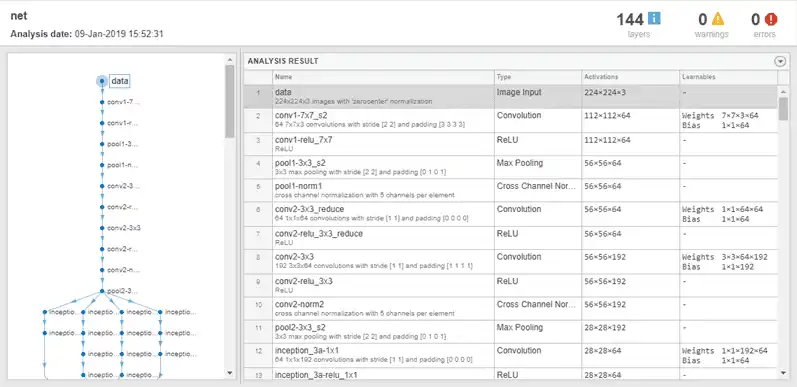Image resolution: width=797 pixels, height=387 pixels.
Task: Click the pool1-3 graph node dot
Action: (102, 144)
